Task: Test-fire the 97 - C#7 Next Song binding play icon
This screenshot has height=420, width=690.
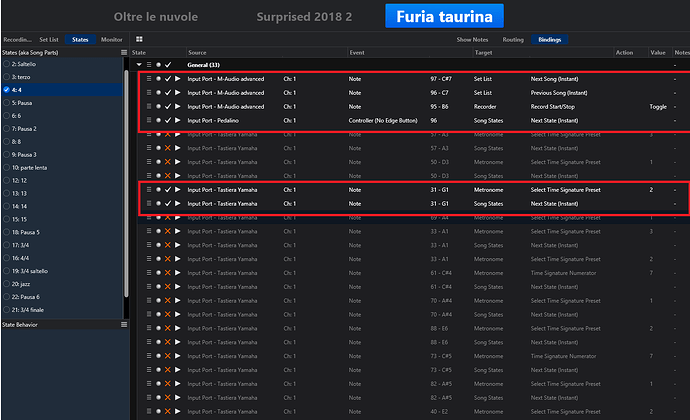Action: (178, 79)
